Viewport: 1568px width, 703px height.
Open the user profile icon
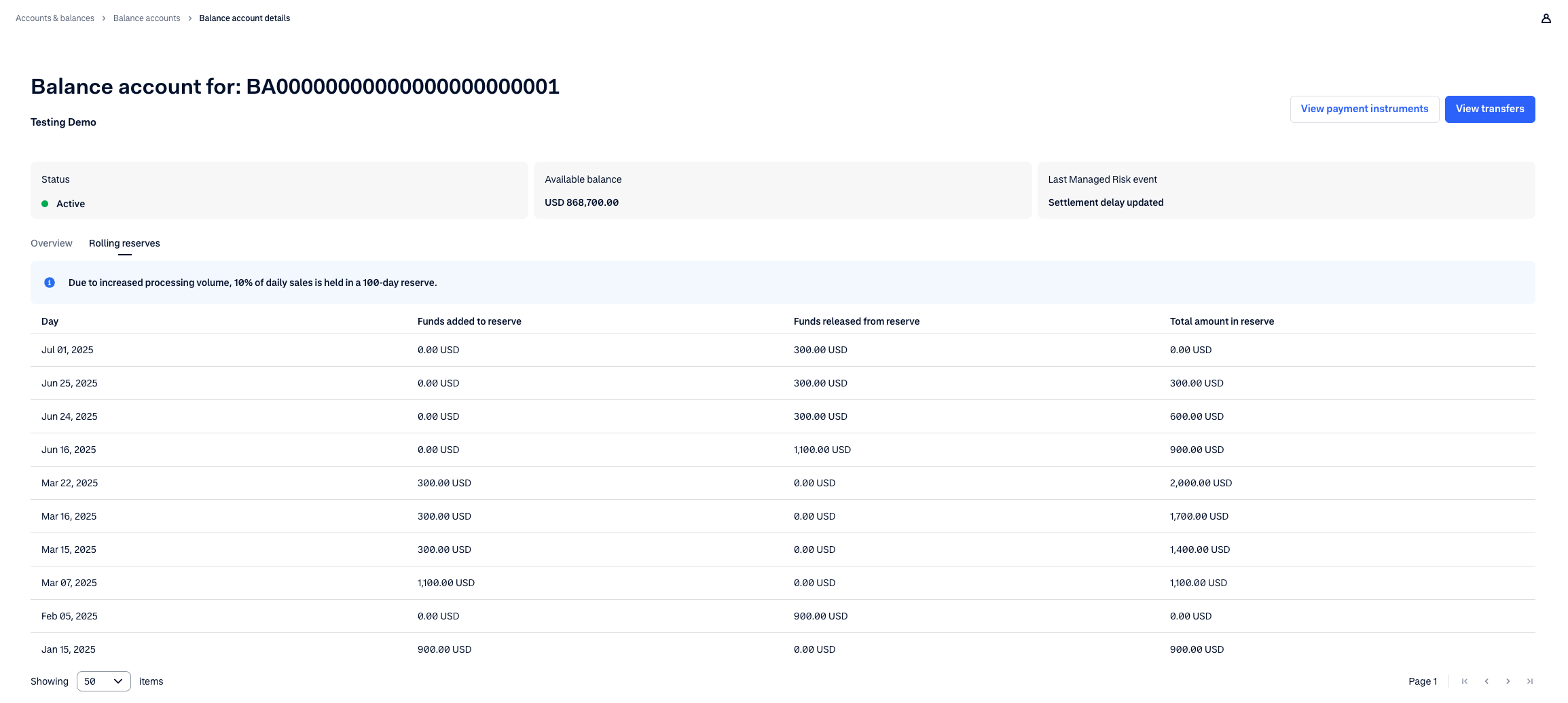1546,18
